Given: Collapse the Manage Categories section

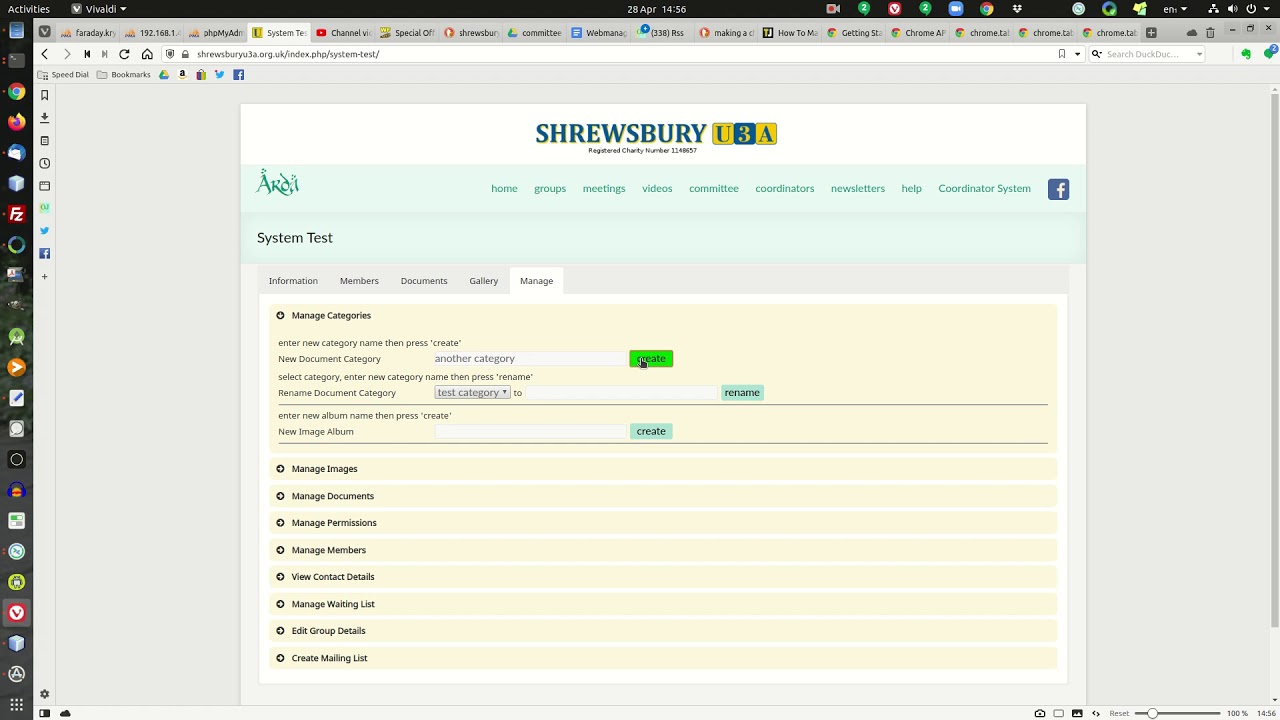Looking at the screenshot, I should 663,315.
